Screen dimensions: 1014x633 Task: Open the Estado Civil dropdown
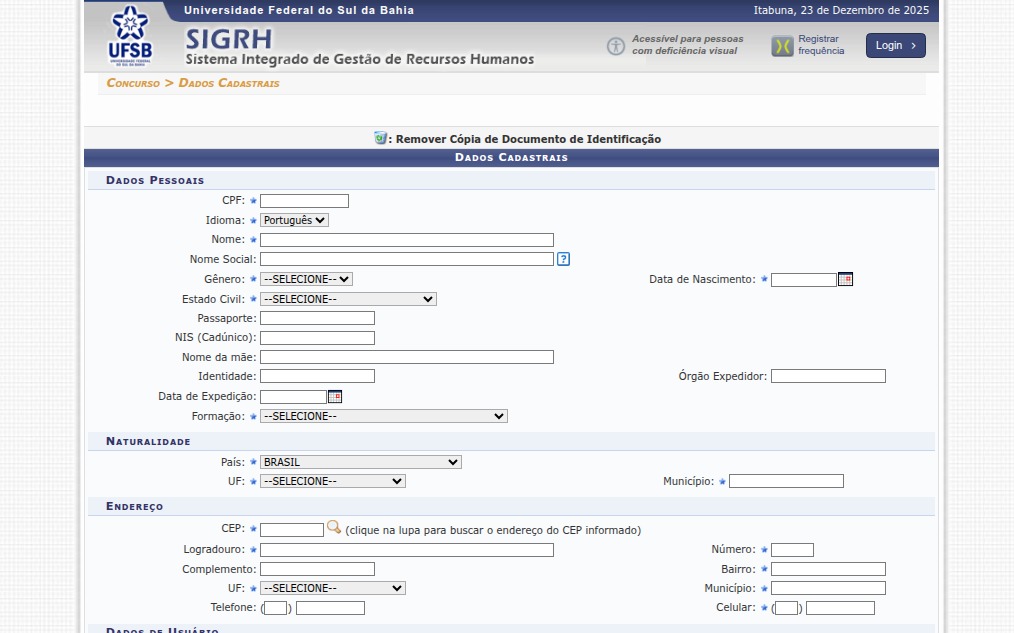click(348, 299)
